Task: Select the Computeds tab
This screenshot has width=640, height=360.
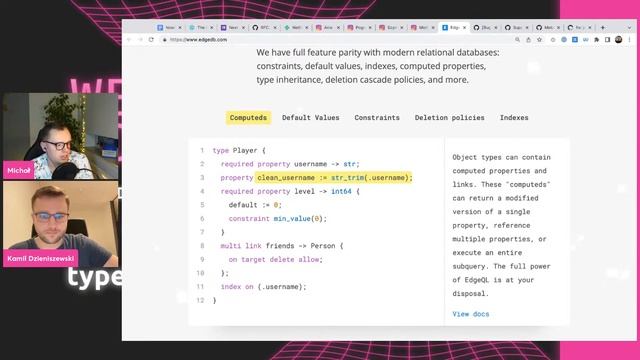Action: [x=248, y=118]
